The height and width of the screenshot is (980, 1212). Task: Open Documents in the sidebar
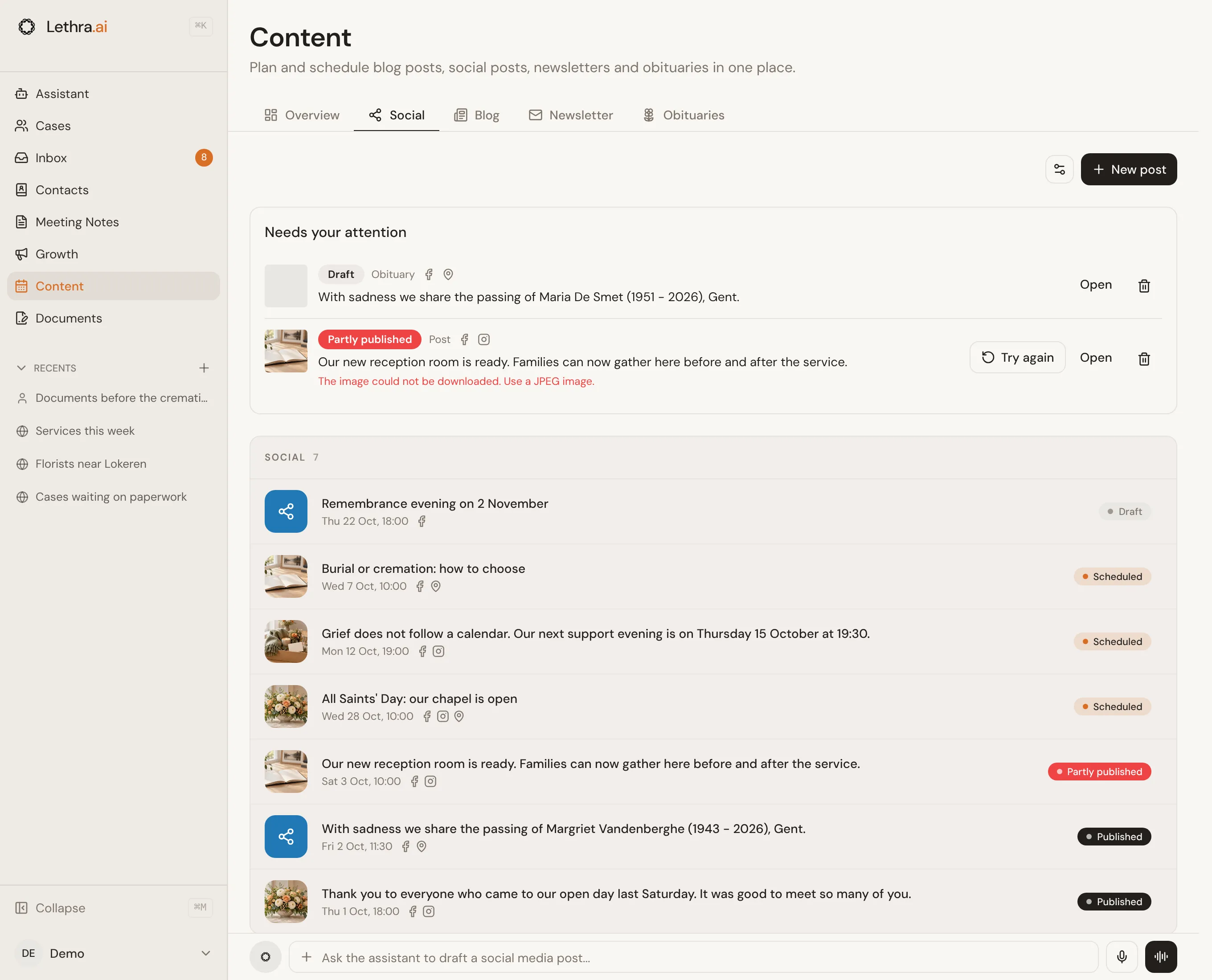pyautogui.click(x=113, y=318)
